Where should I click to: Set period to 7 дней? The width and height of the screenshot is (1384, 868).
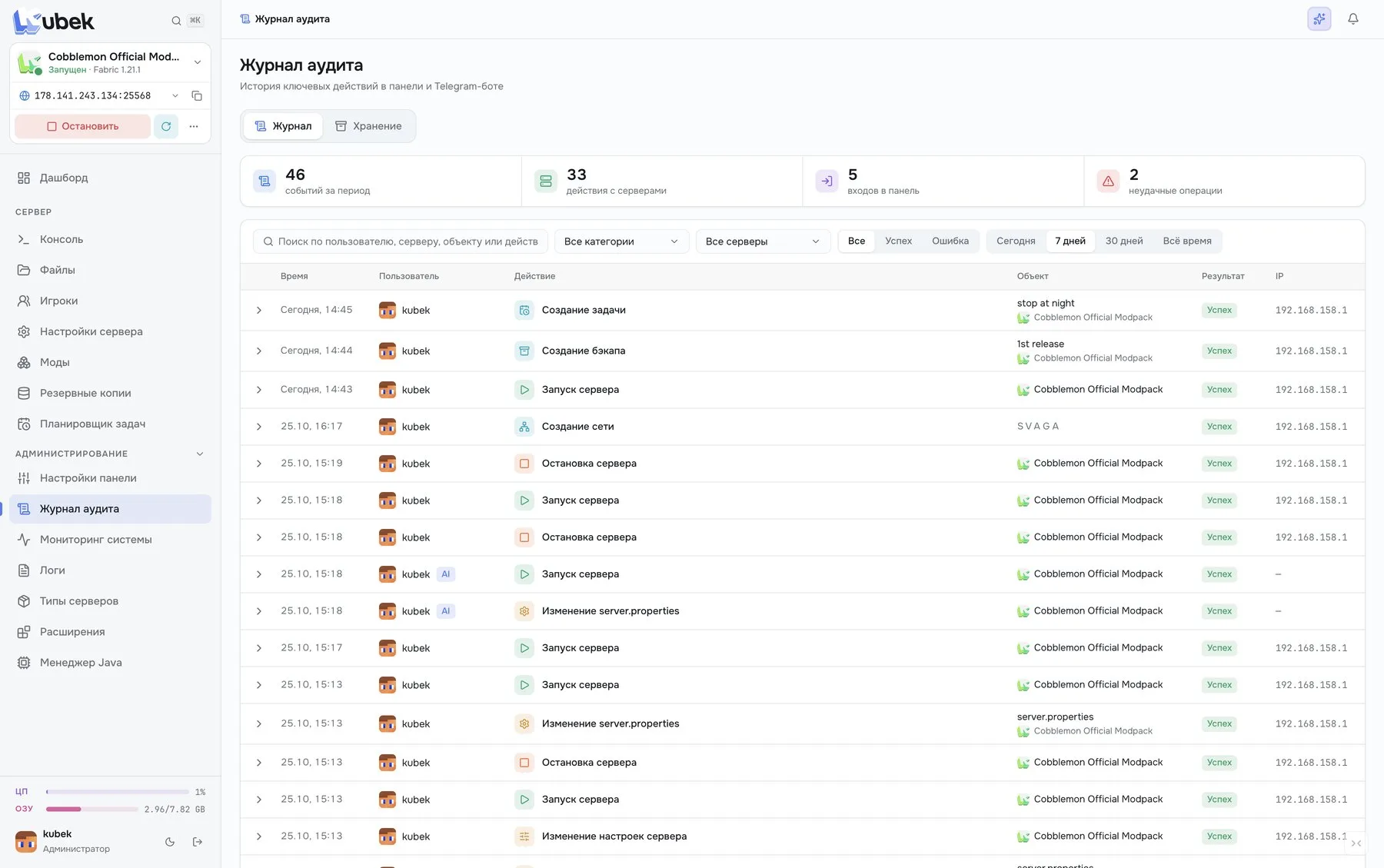[1070, 241]
